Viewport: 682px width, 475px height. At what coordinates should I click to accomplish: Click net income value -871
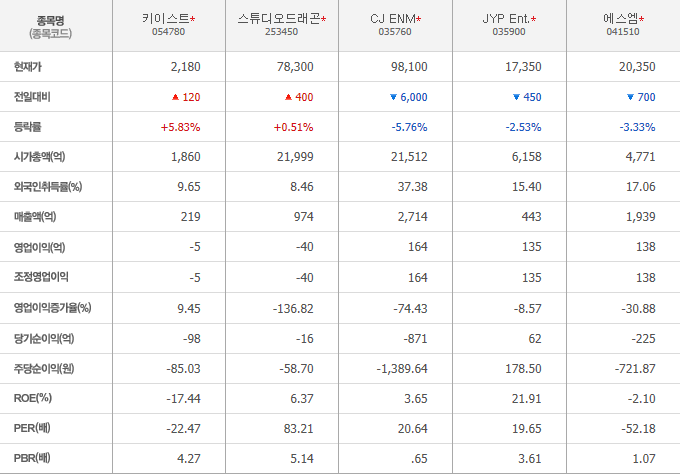415,338
